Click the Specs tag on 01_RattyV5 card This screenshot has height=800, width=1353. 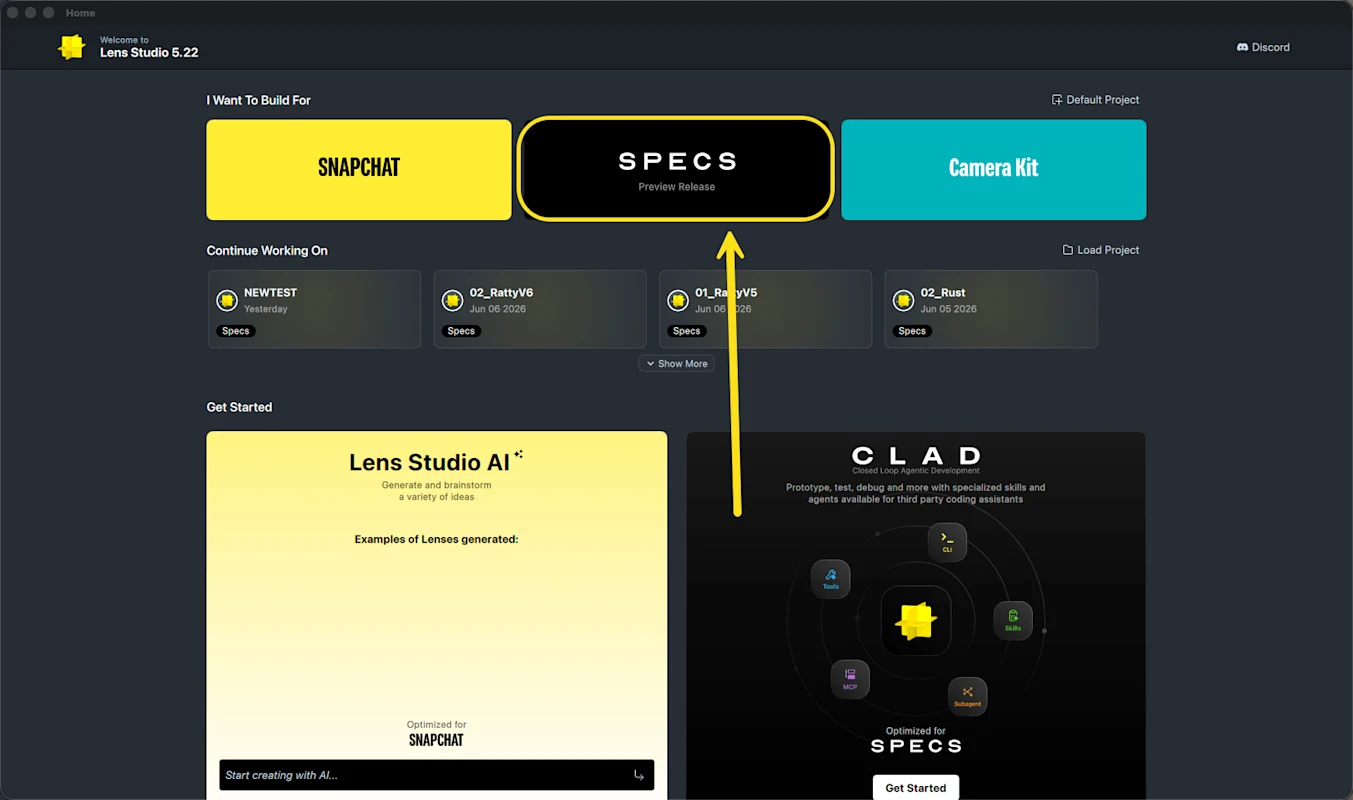click(687, 331)
